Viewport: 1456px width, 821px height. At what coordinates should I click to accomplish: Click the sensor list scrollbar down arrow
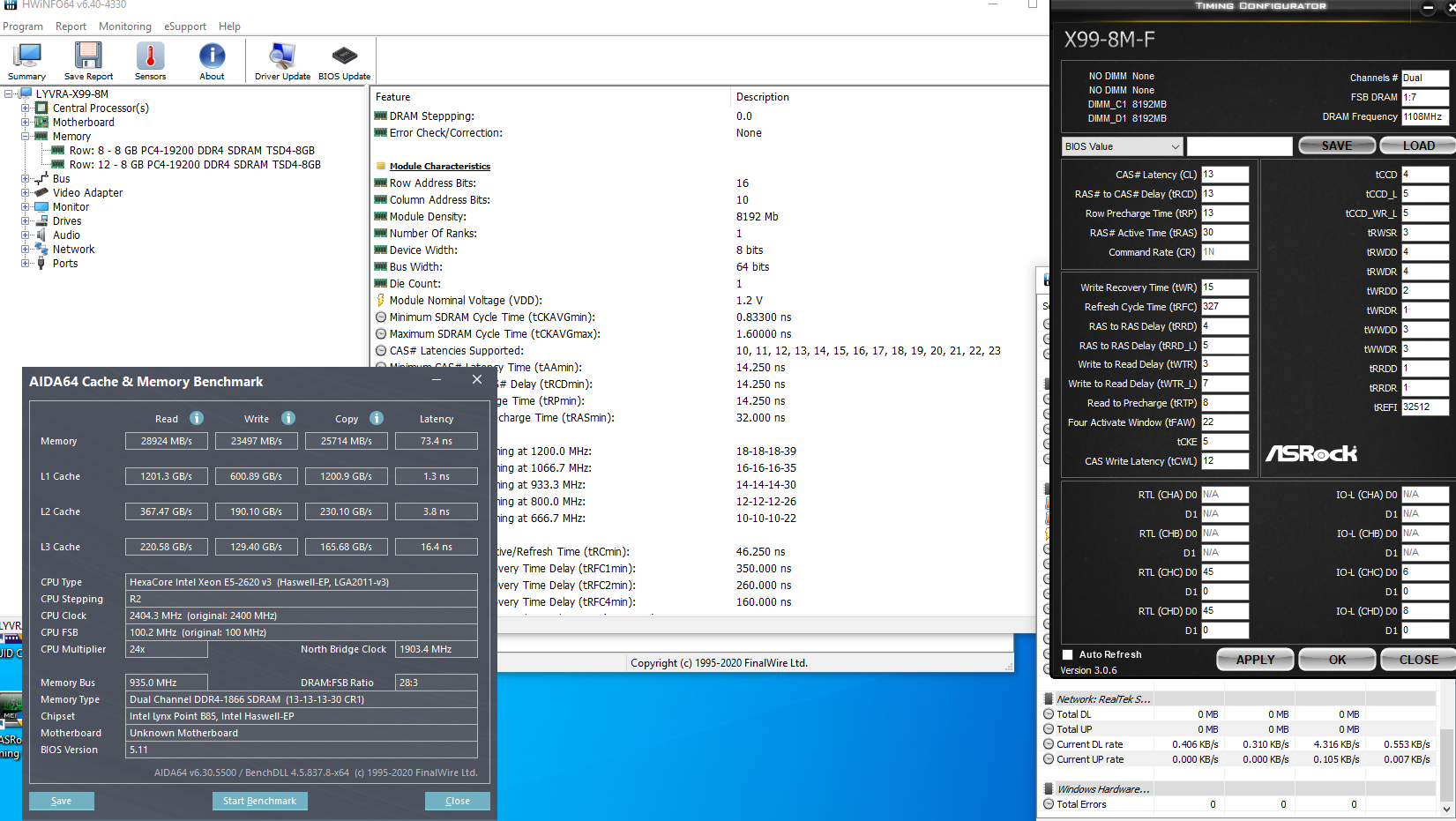click(1447, 809)
